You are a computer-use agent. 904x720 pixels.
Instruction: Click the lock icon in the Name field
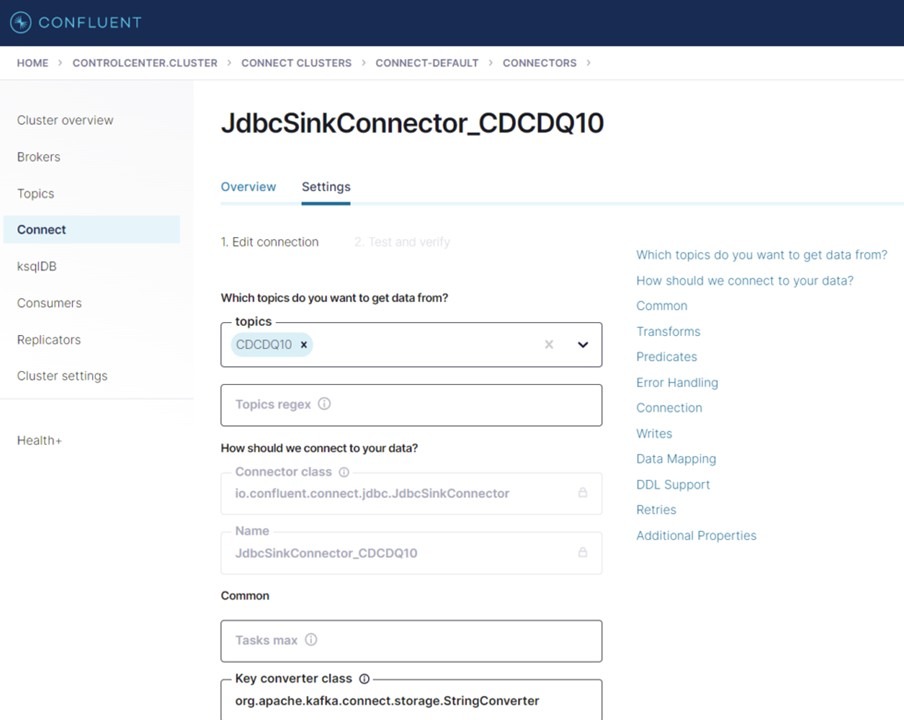click(x=583, y=552)
